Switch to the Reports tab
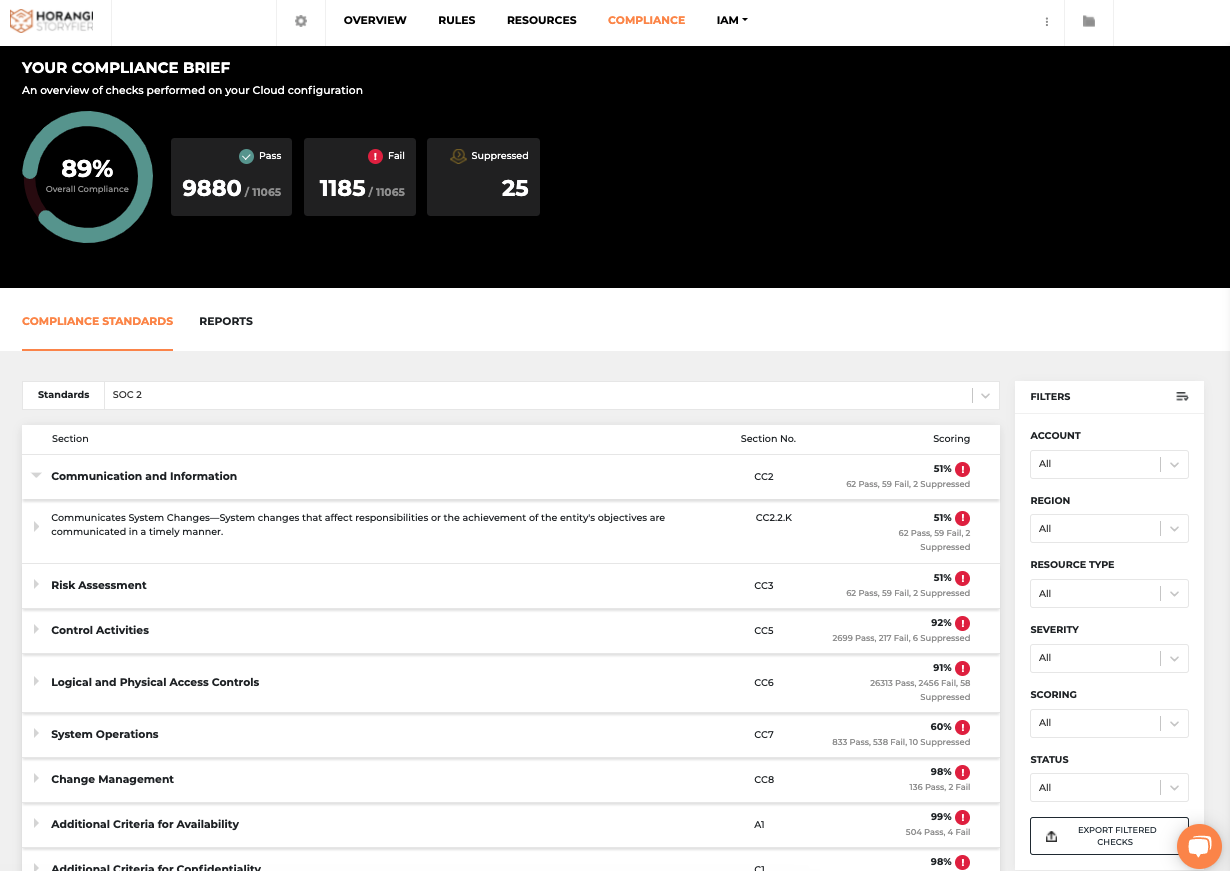Screen dimensions: 1230x871 pos(226,322)
